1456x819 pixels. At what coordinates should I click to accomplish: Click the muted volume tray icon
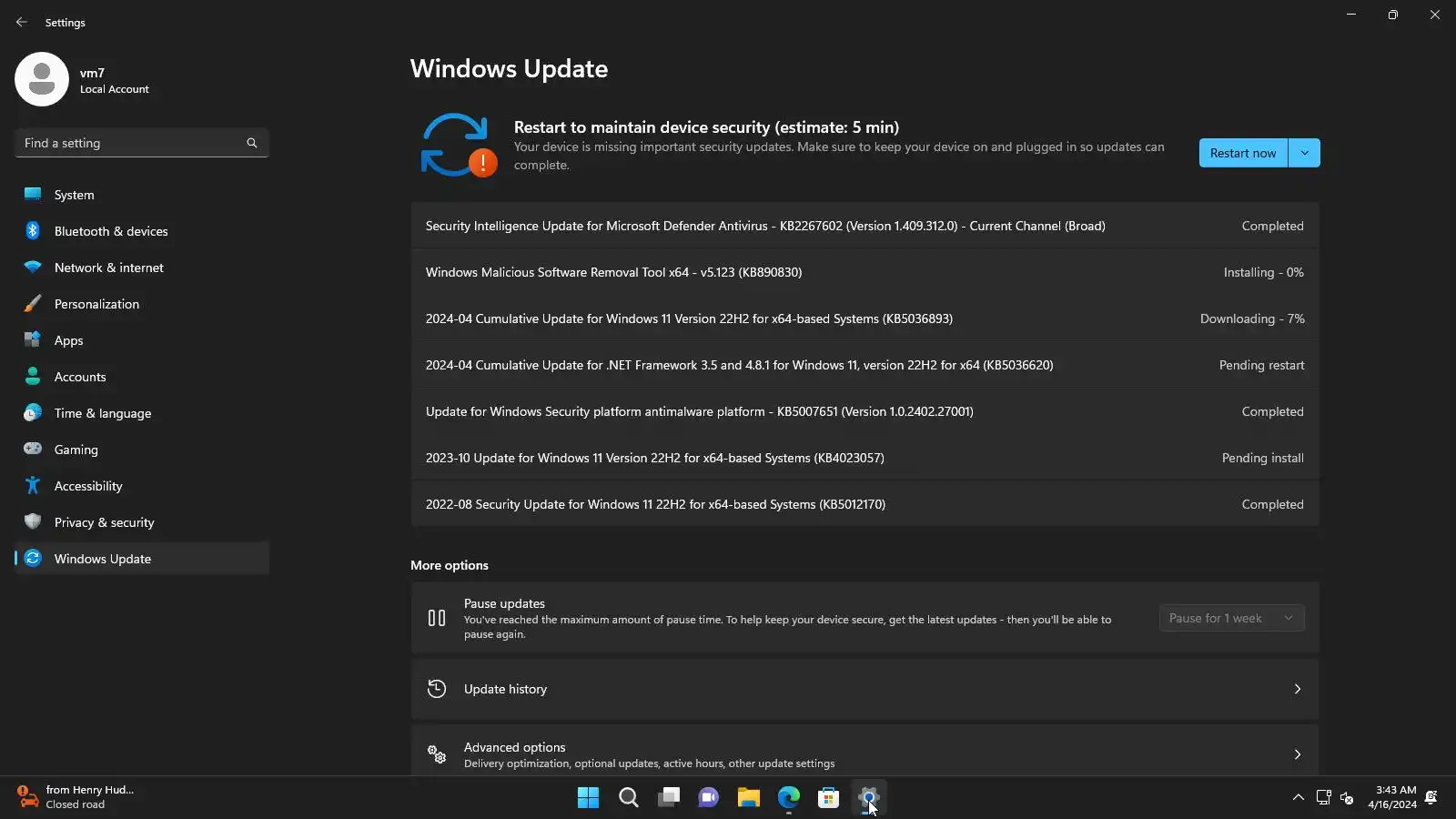(1348, 797)
